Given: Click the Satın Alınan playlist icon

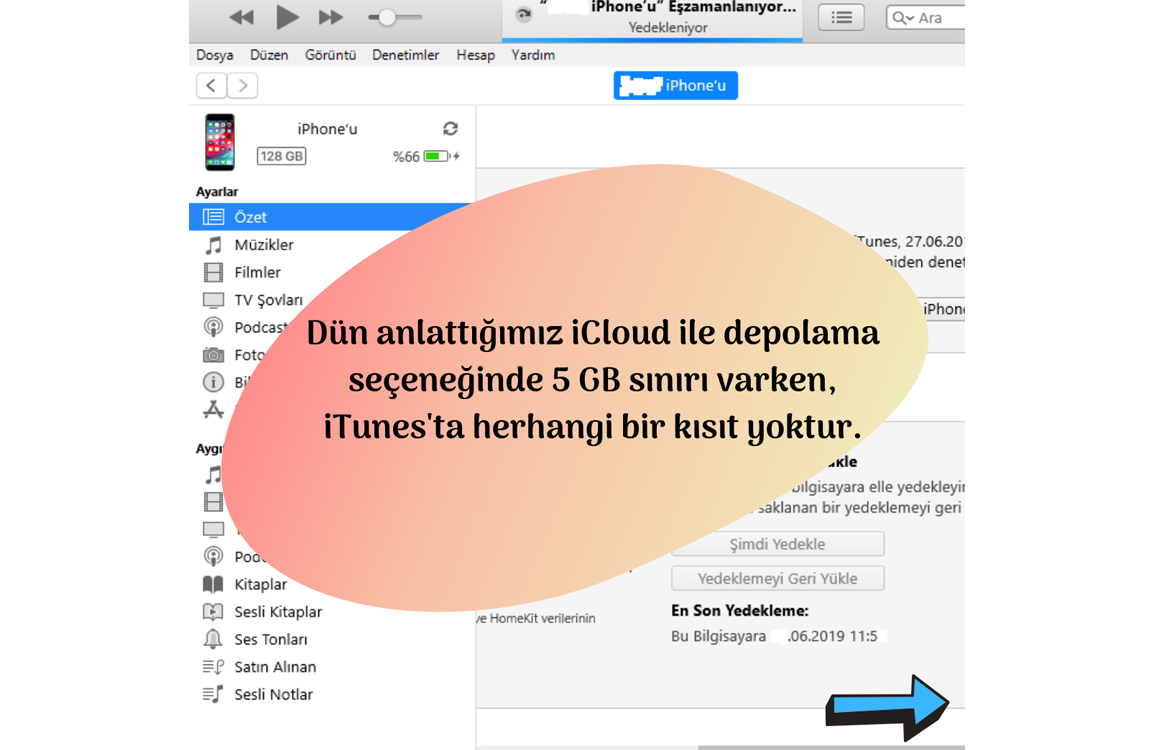Looking at the screenshot, I should click(x=213, y=667).
